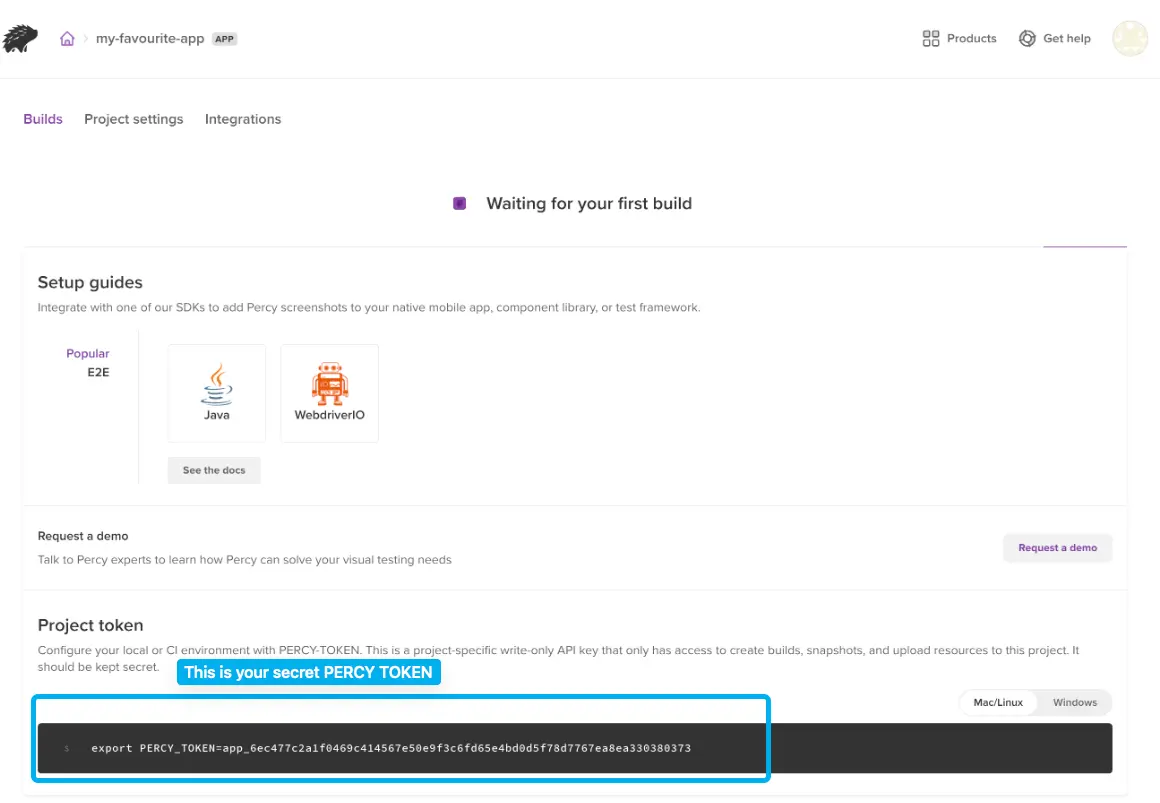Screen dimensions: 1160x803
Task: Click the home icon in breadcrumb
Action: (x=67, y=39)
